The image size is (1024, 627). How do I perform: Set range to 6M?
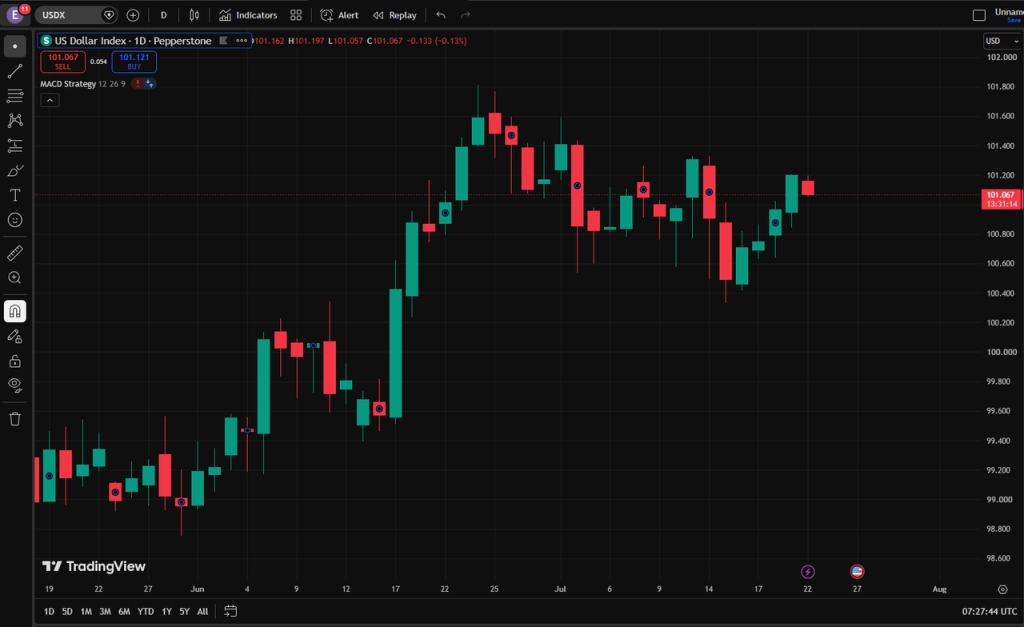[x=124, y=611]
